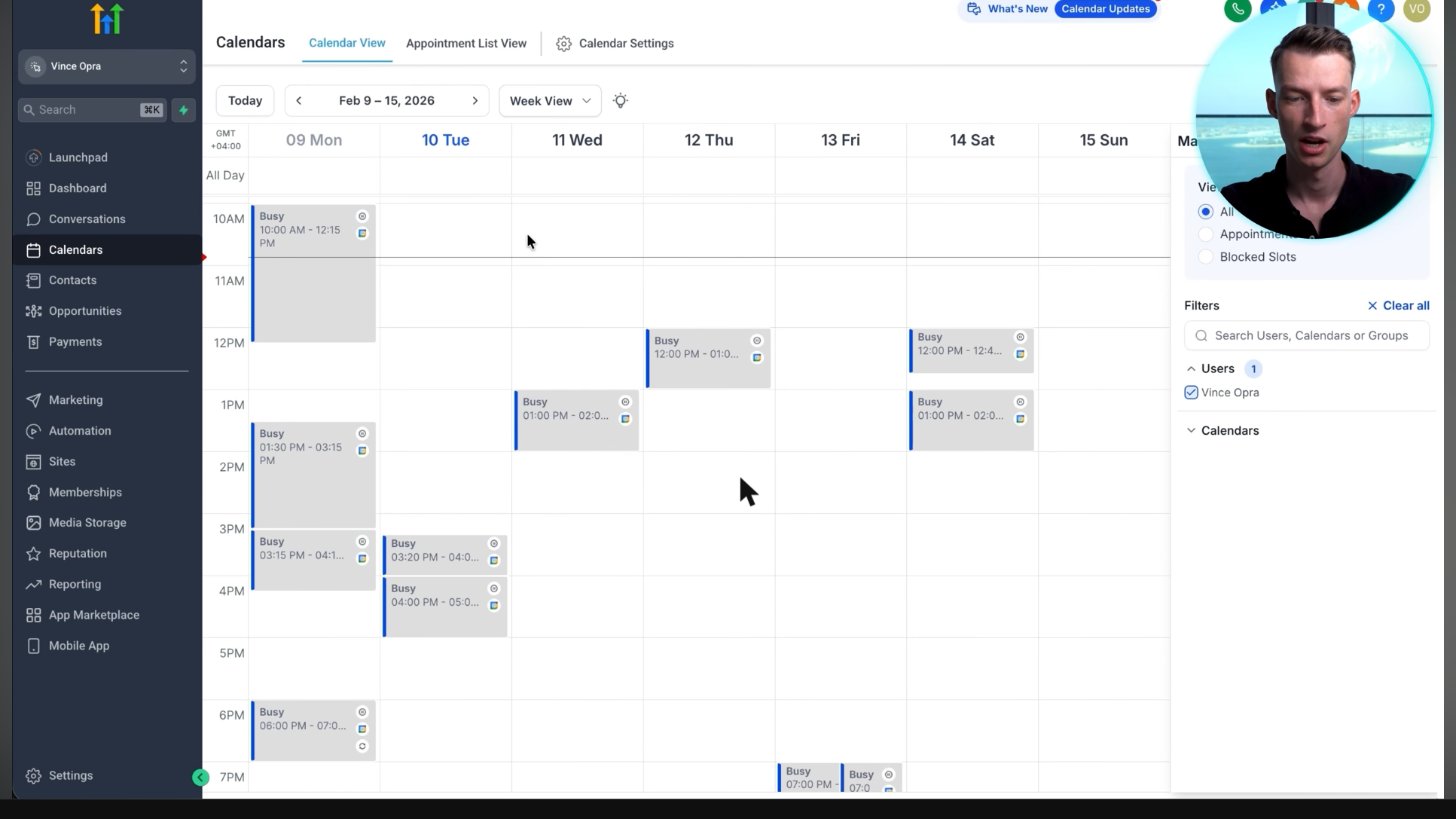Expand the Calendars filter section
Viewport: 1456px width, 819px height.
[x=1191, y=431]
